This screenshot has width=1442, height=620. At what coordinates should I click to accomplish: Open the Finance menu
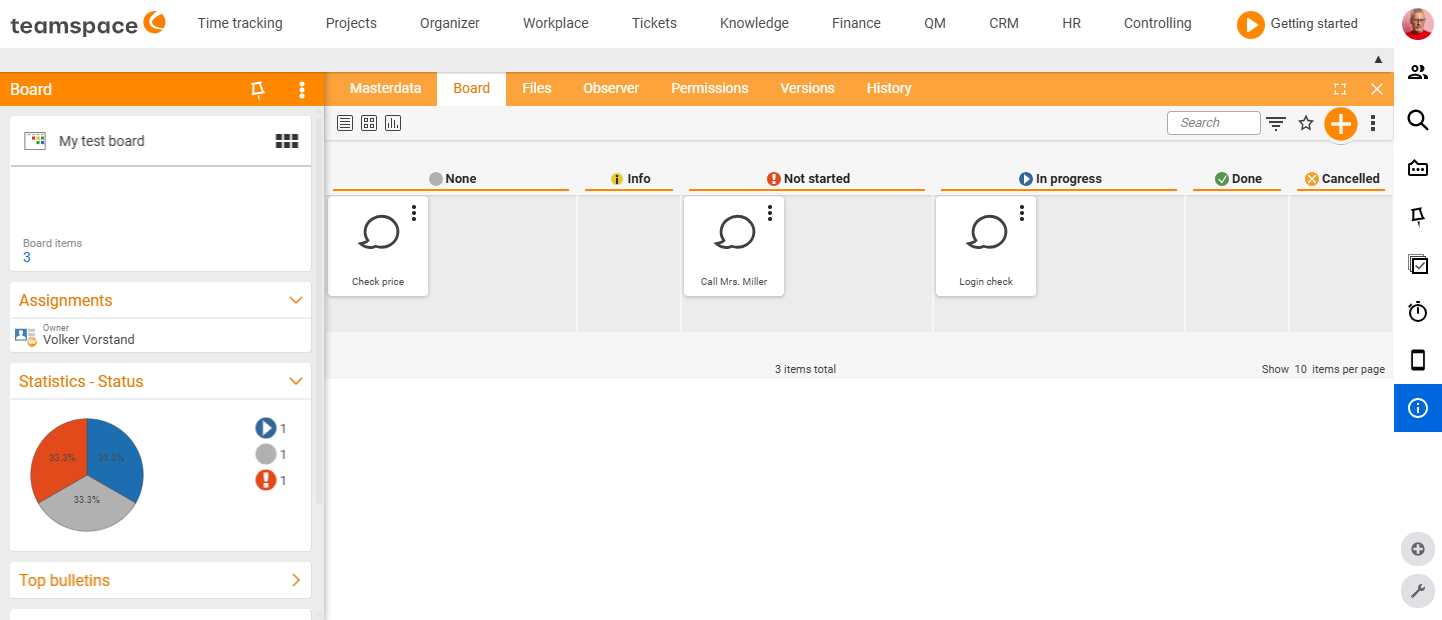pyautogui.click(x=856, y=23)
